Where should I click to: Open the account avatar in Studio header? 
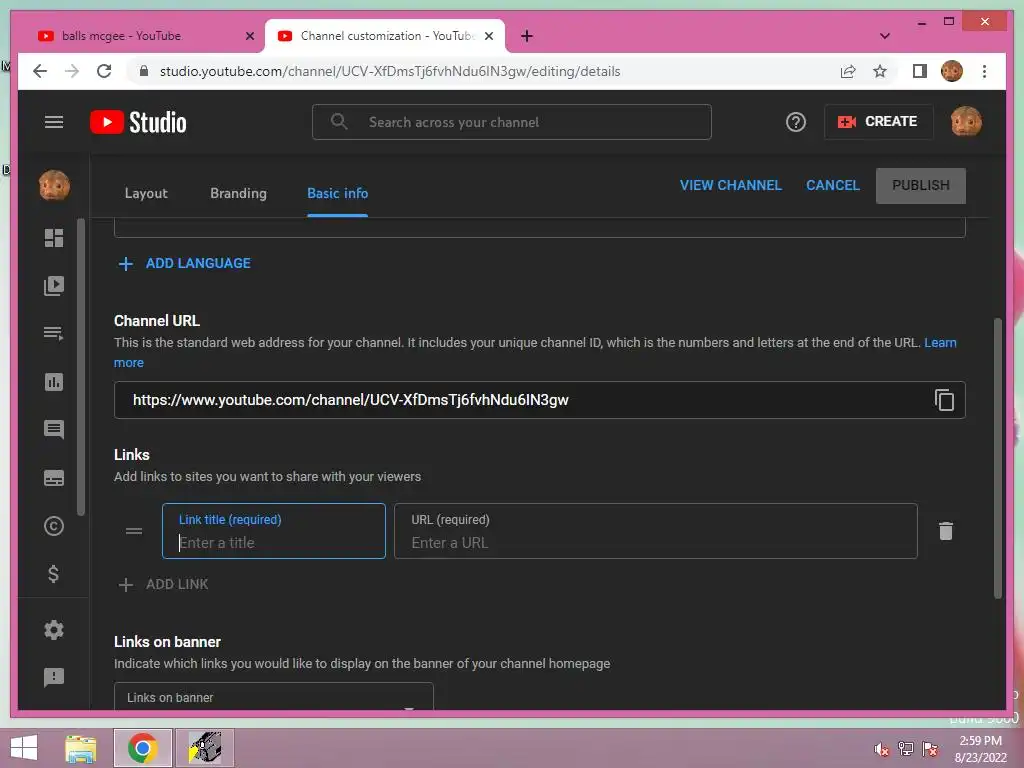click(966, 121)
